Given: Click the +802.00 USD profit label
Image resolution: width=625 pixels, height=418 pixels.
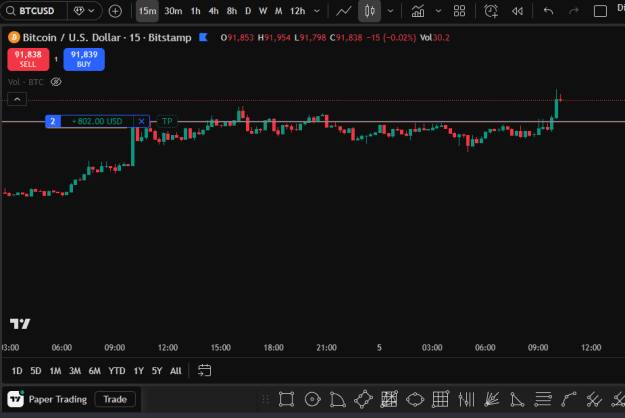Looking at the screenshot, I should click(97, 121).
